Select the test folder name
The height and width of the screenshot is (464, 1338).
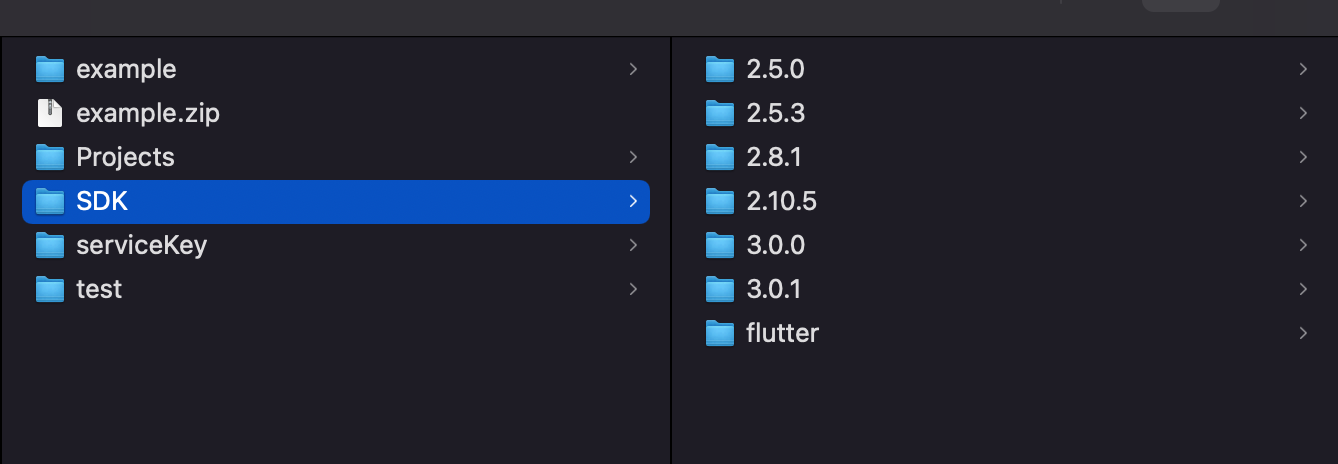pos(99,289)
